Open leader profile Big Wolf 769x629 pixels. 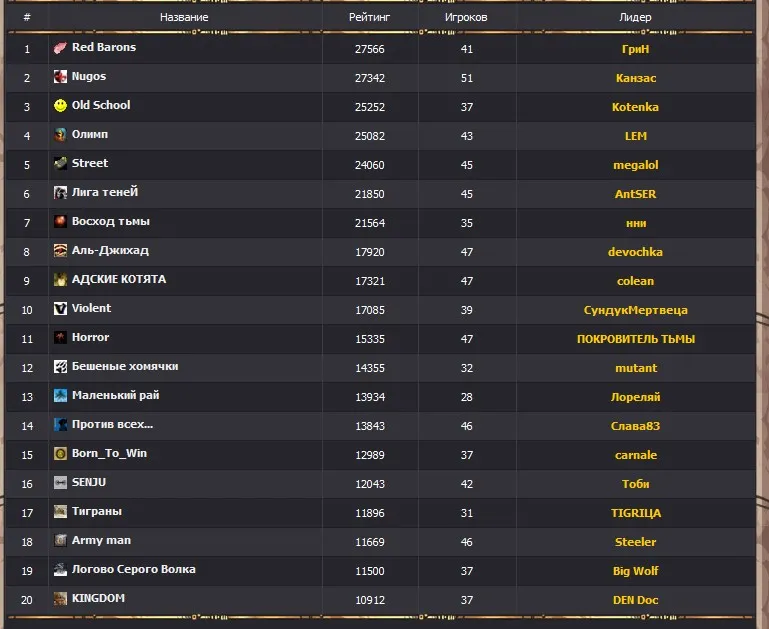point(635,571)
